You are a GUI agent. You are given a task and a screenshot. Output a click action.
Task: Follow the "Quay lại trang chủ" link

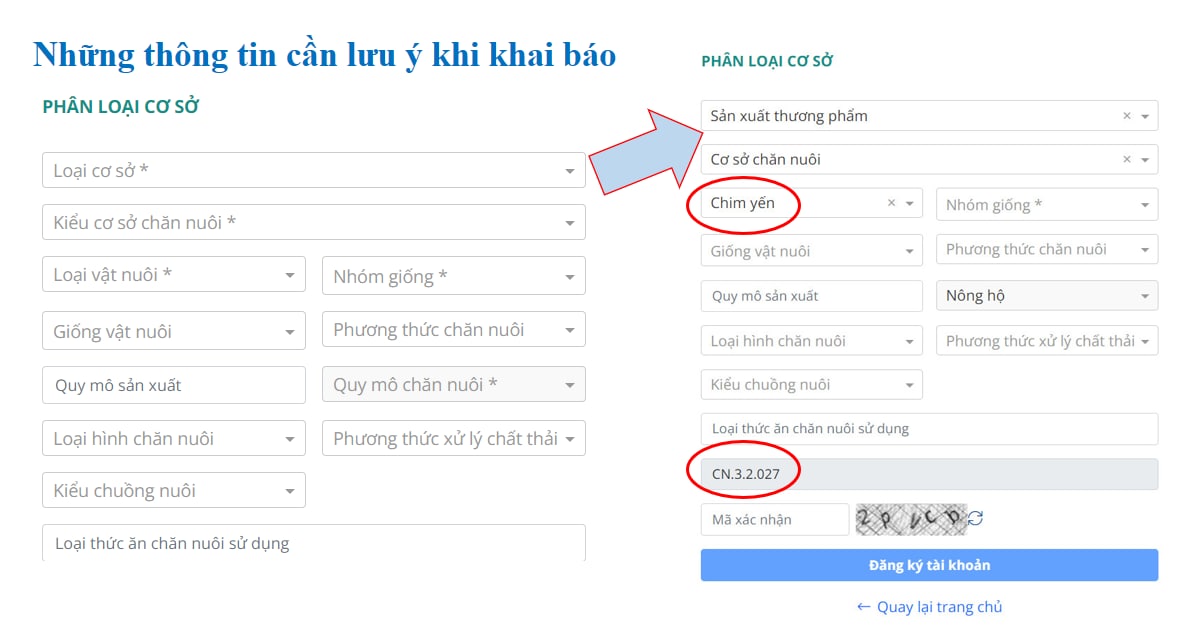click(930, 607)
